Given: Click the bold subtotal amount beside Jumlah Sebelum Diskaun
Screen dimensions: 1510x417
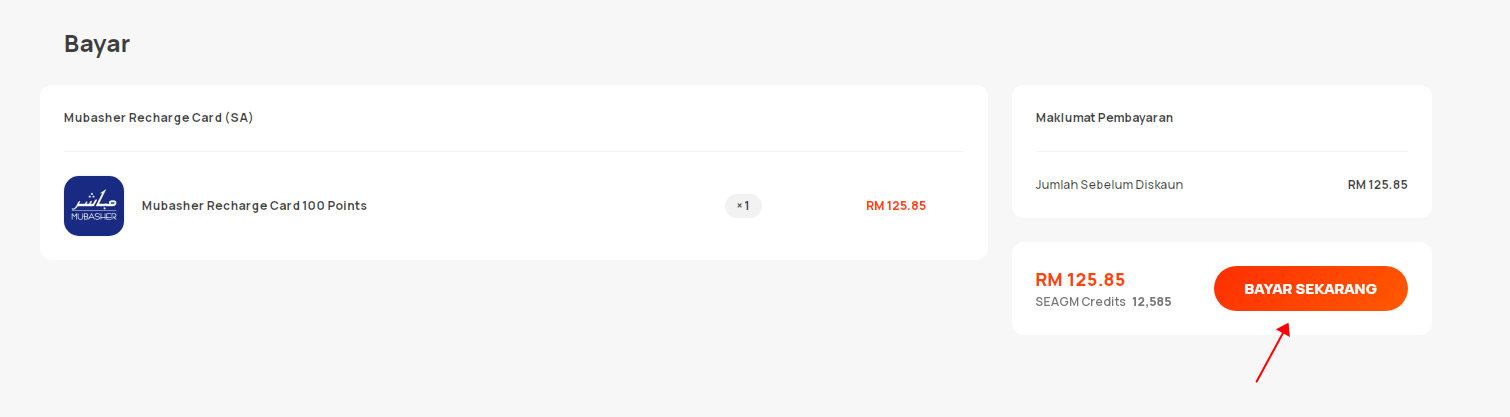Looking at the screenshot, I should (x=1377, y=185).
